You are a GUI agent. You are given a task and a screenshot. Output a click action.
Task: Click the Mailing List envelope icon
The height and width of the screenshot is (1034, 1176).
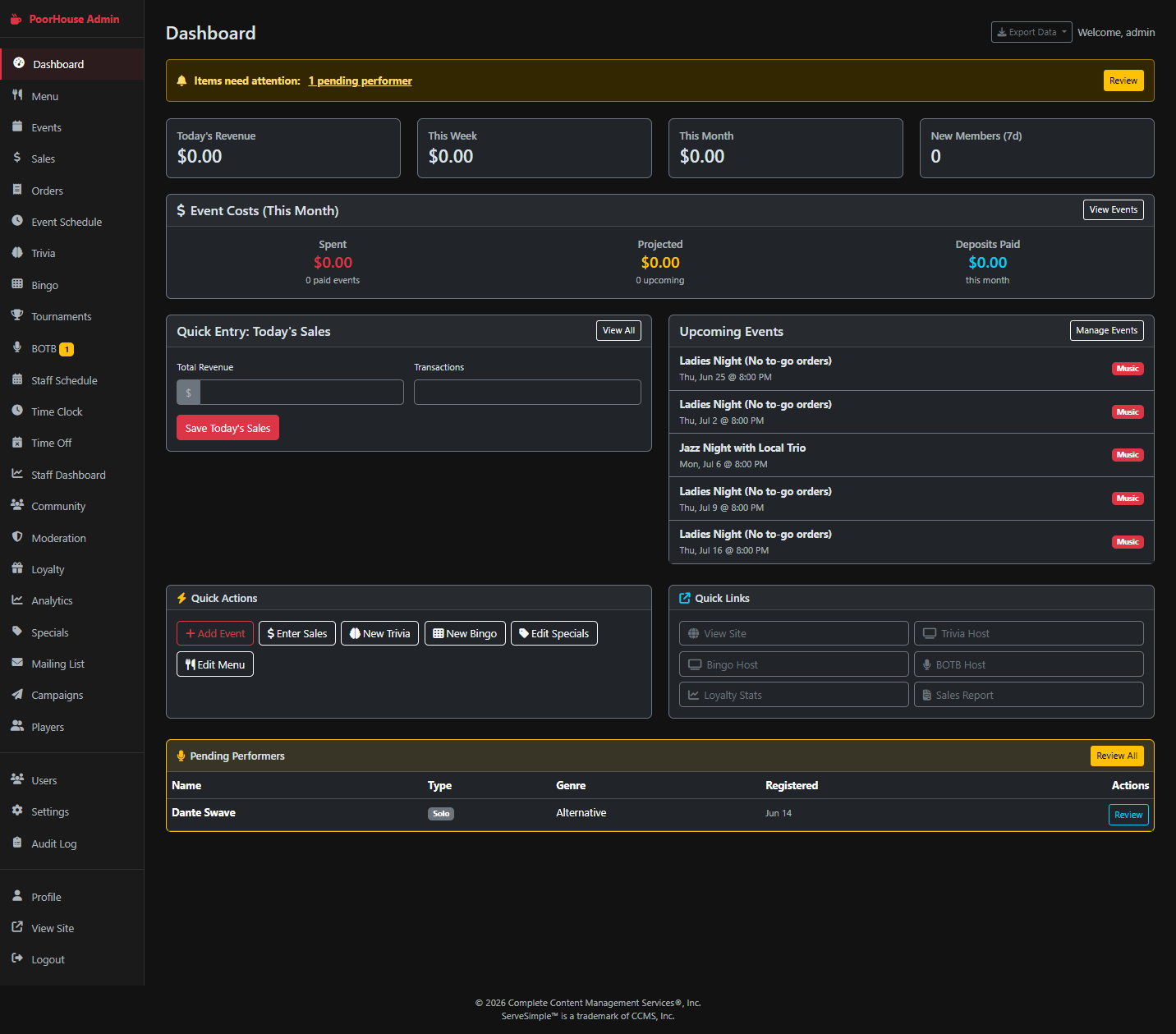pyautogui.click(x=17, y=663)
